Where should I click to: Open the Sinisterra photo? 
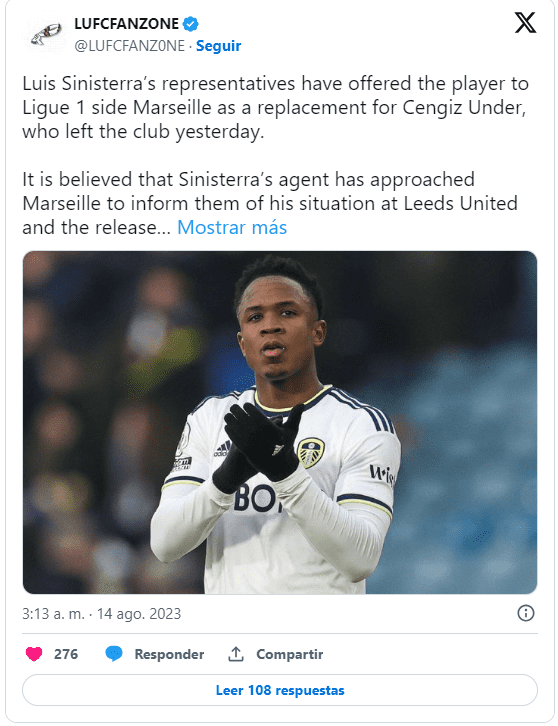click(280, 422)
